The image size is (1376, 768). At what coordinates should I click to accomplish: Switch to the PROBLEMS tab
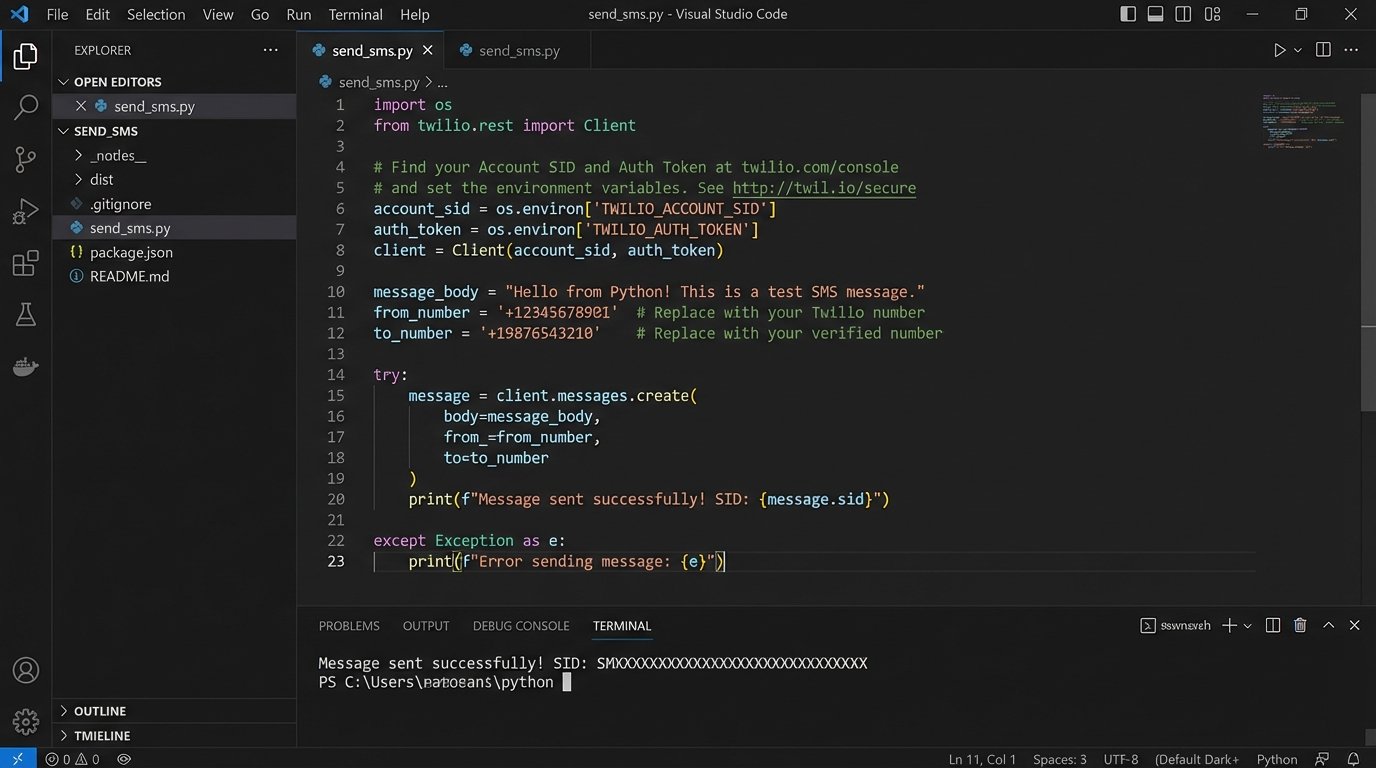tap(349, 626)
